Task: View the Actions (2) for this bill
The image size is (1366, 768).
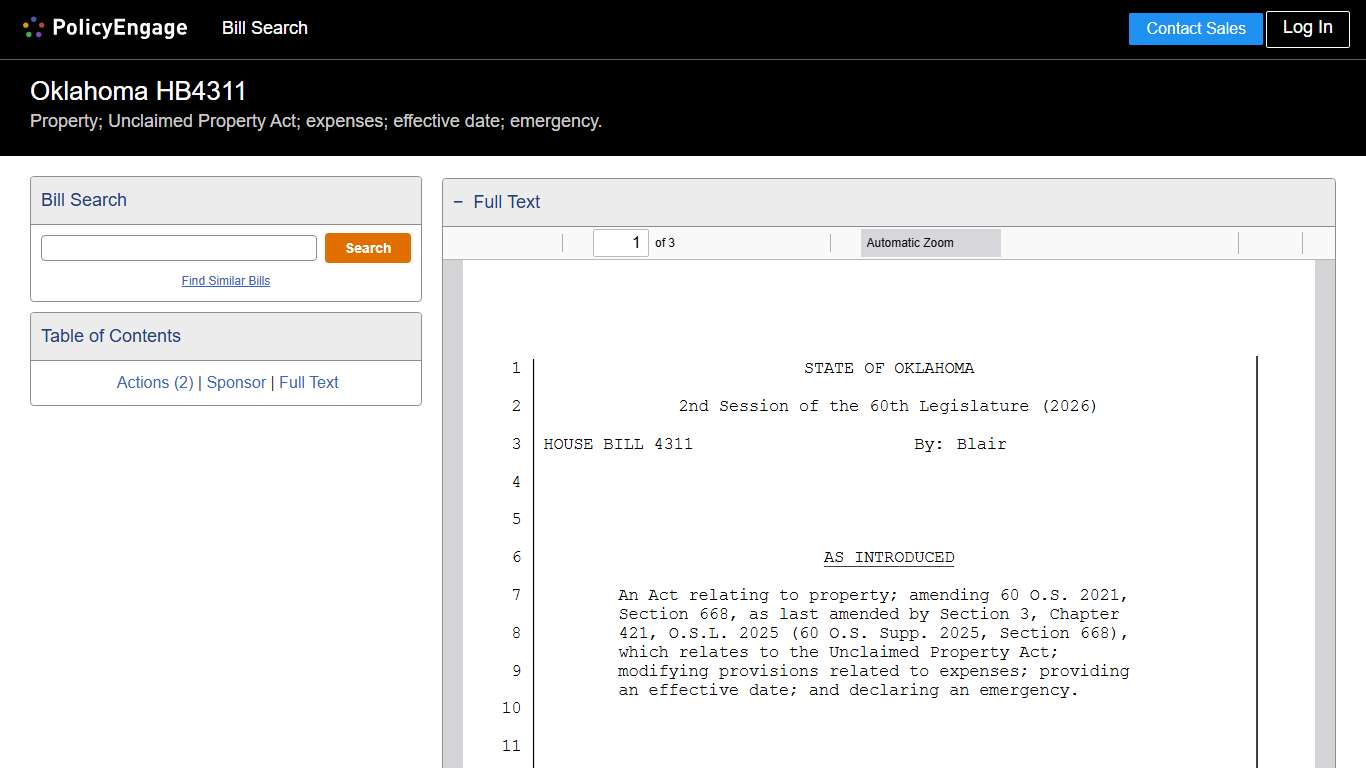Action: [x=155, y=382]
